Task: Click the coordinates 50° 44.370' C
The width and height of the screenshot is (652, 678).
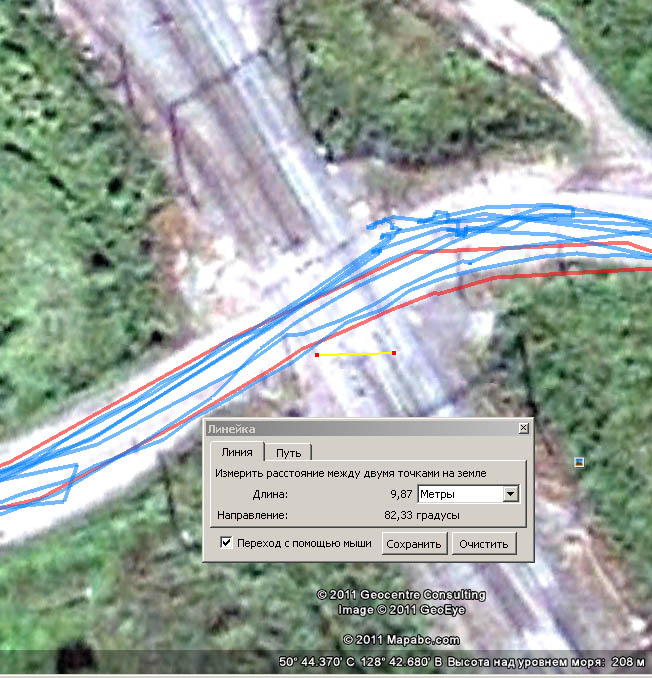Action: pyautogui.click(x=316, y=662)
